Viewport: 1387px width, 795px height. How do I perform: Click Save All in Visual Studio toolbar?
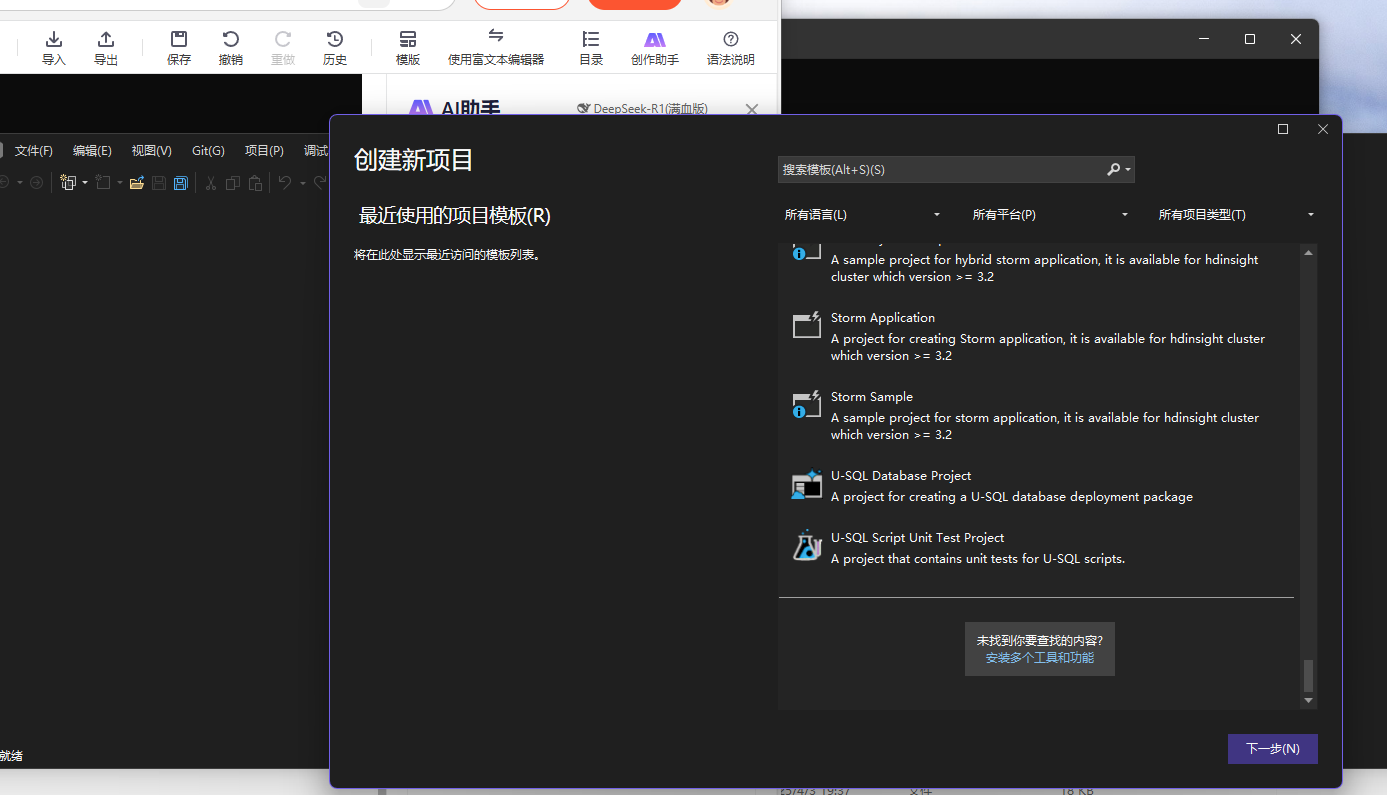coord(180,182)
